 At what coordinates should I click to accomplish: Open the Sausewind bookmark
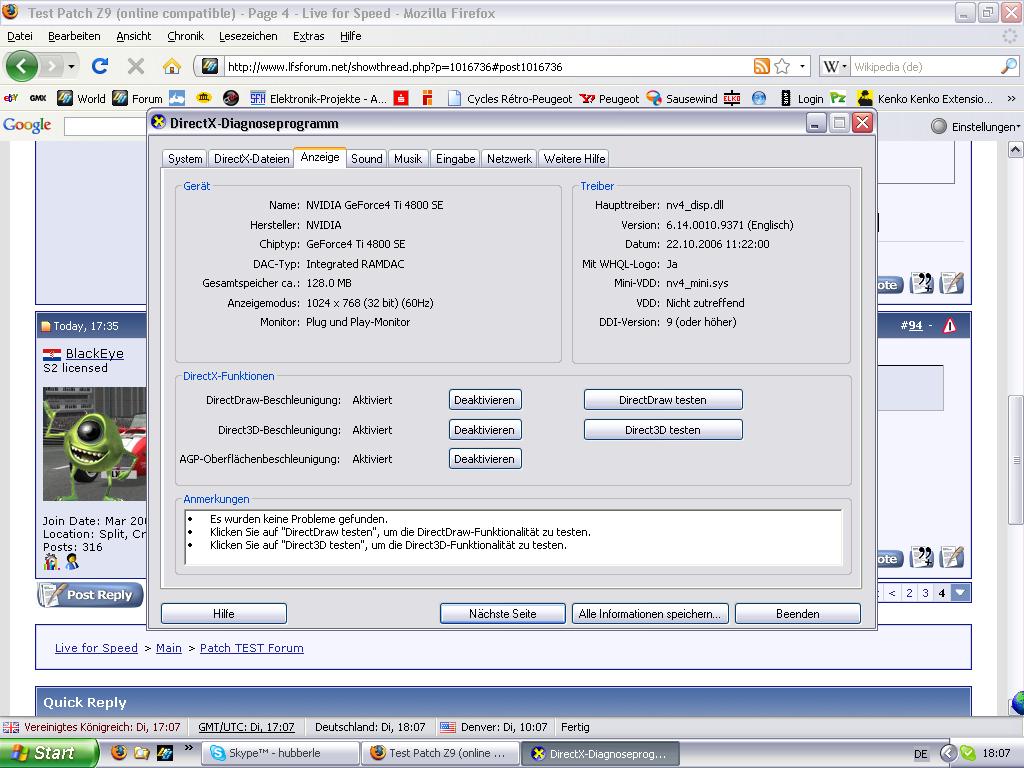(682, 99)
